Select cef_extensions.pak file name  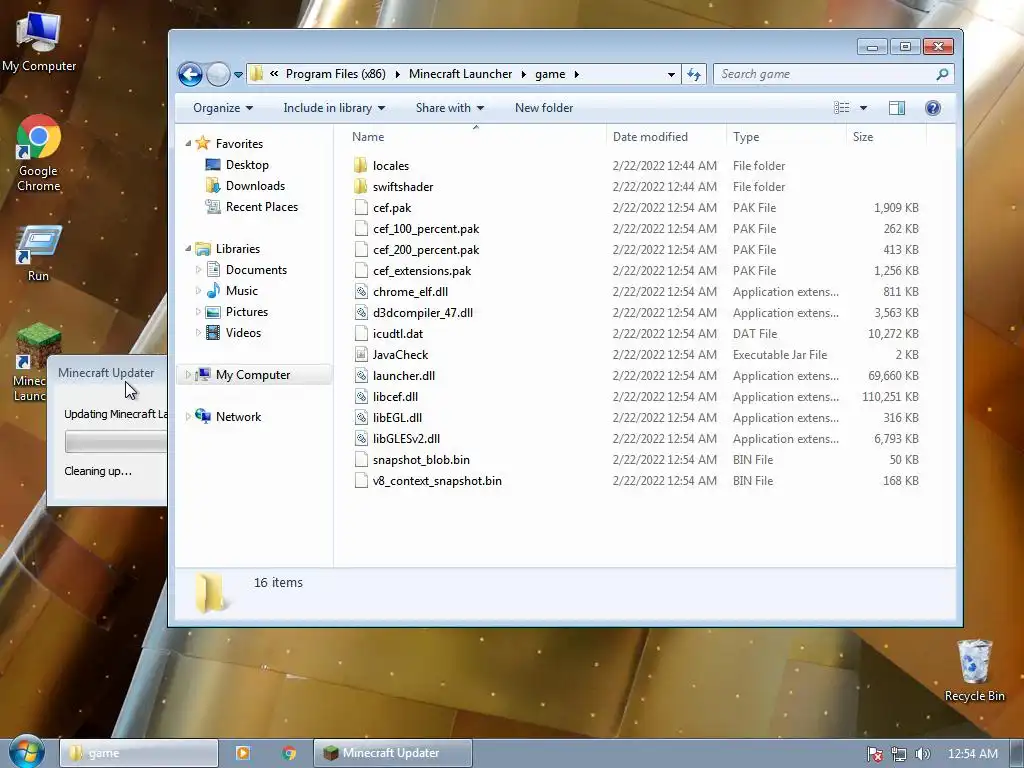[x=422, y=270]
